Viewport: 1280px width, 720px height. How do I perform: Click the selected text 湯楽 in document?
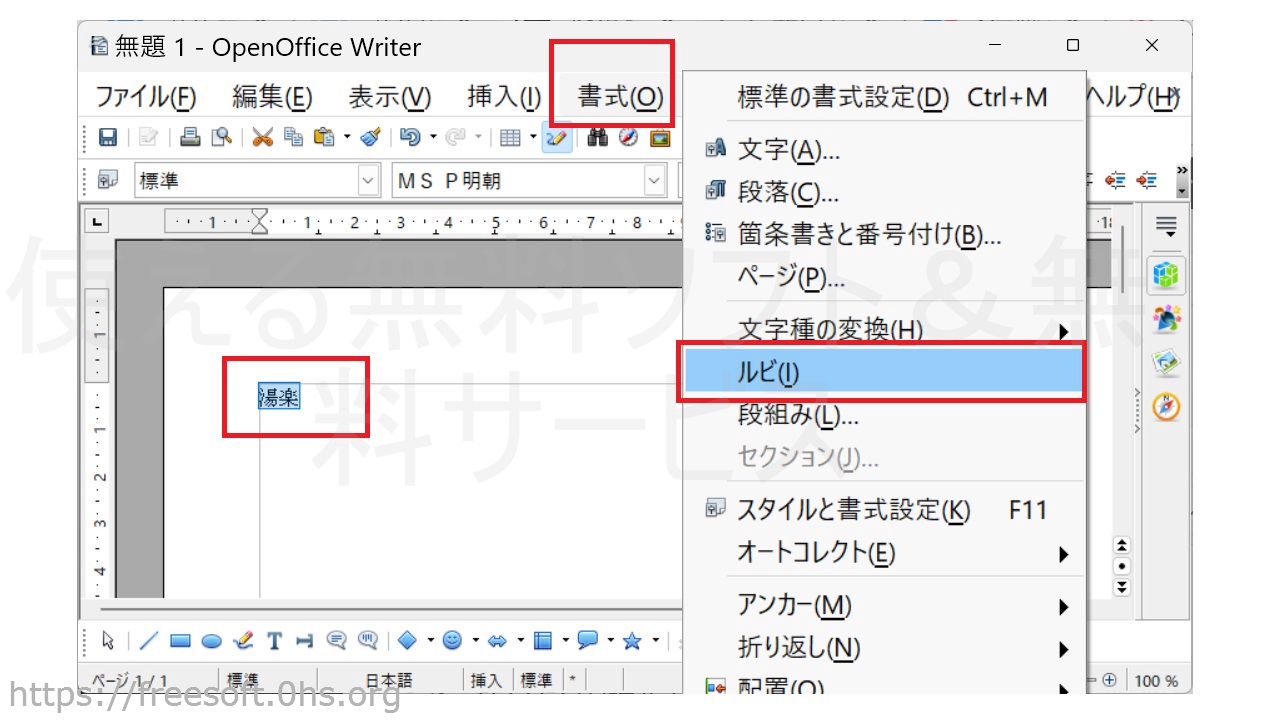point(279,397)
